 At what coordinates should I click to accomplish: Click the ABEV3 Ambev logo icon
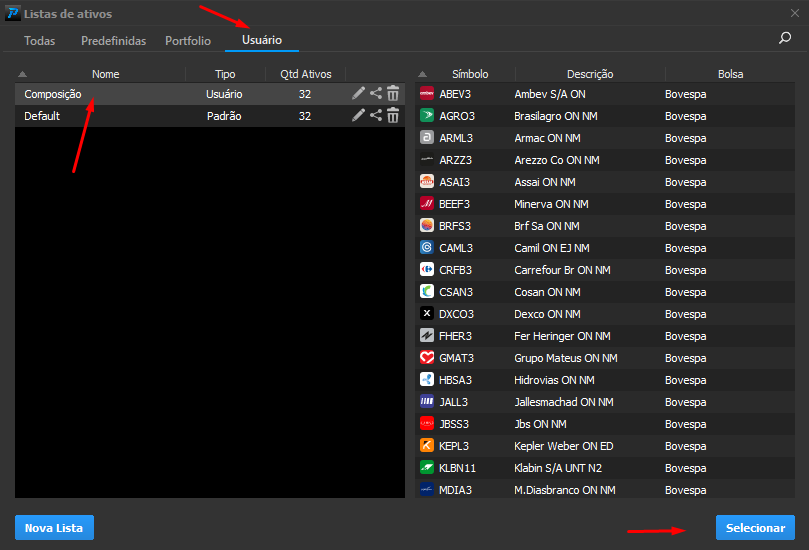tap(427, 94)
